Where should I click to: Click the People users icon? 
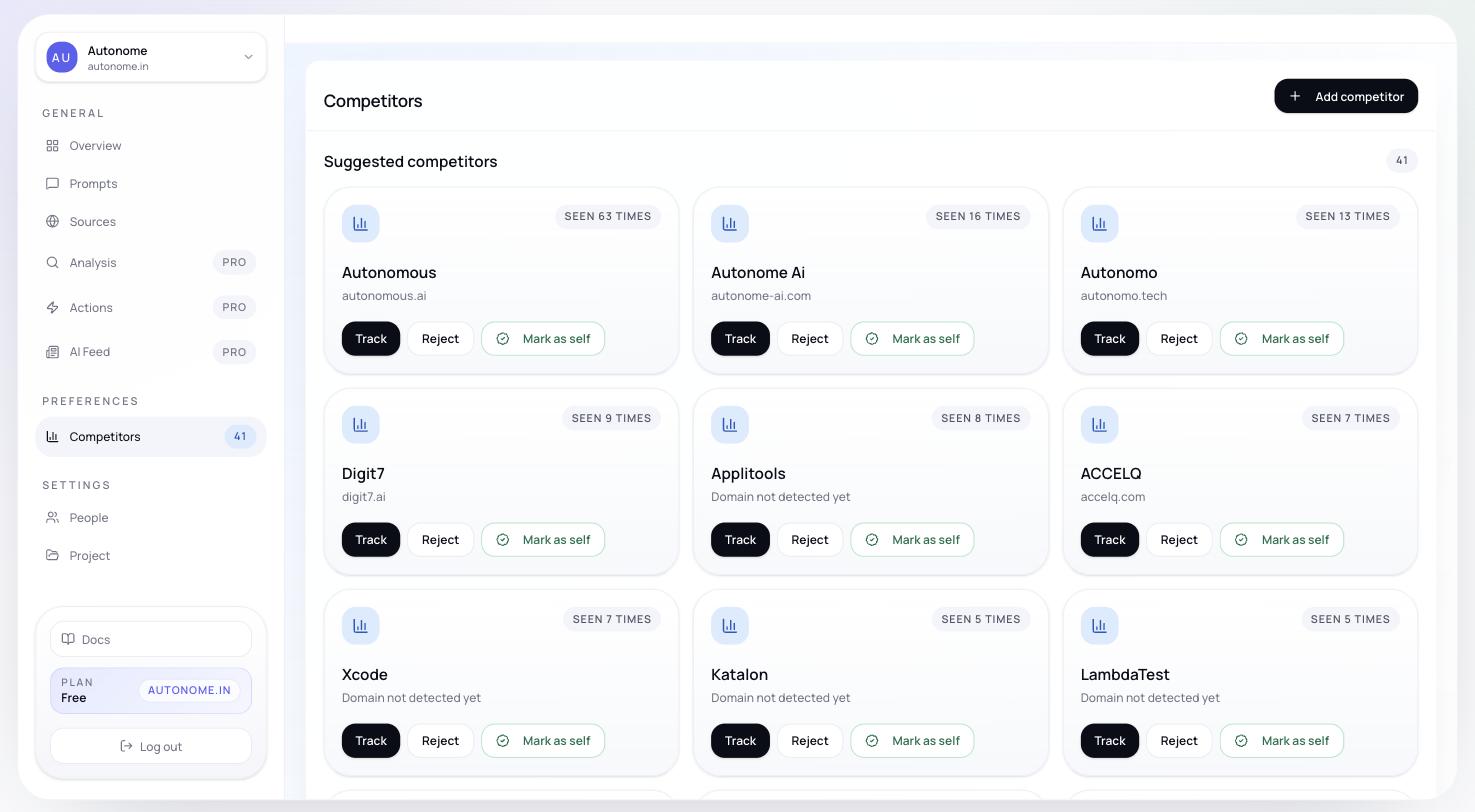point(52,518)
